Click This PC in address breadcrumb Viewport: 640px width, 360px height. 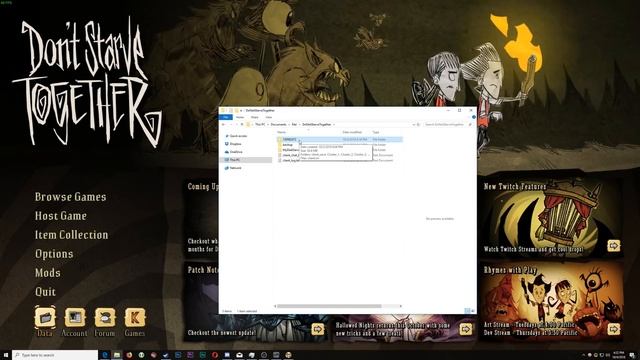click(x=260, y=124)
